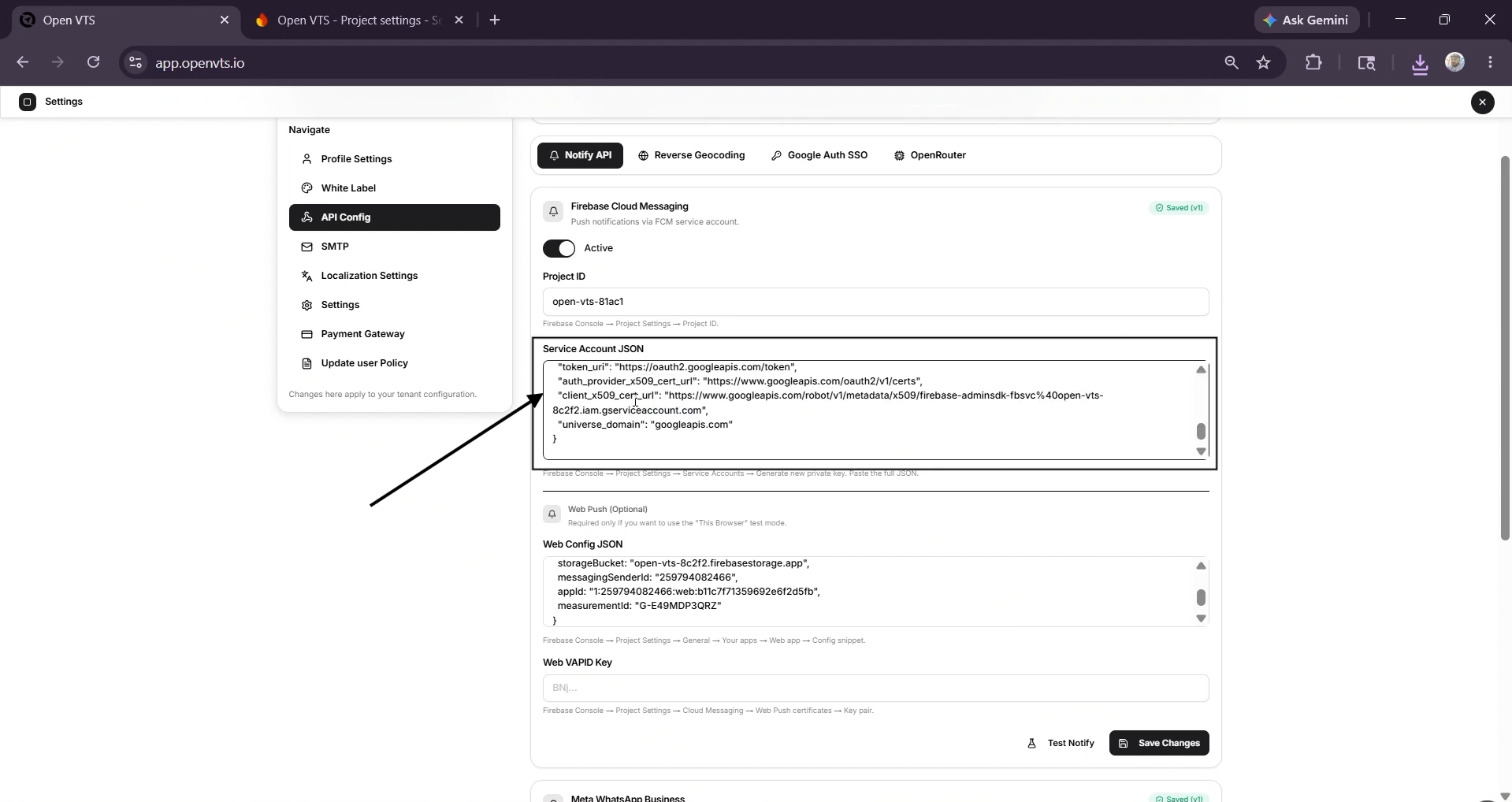Open browser extensions menu
The height and width of the screenshot is (802, 1512).
[1313, 62]
